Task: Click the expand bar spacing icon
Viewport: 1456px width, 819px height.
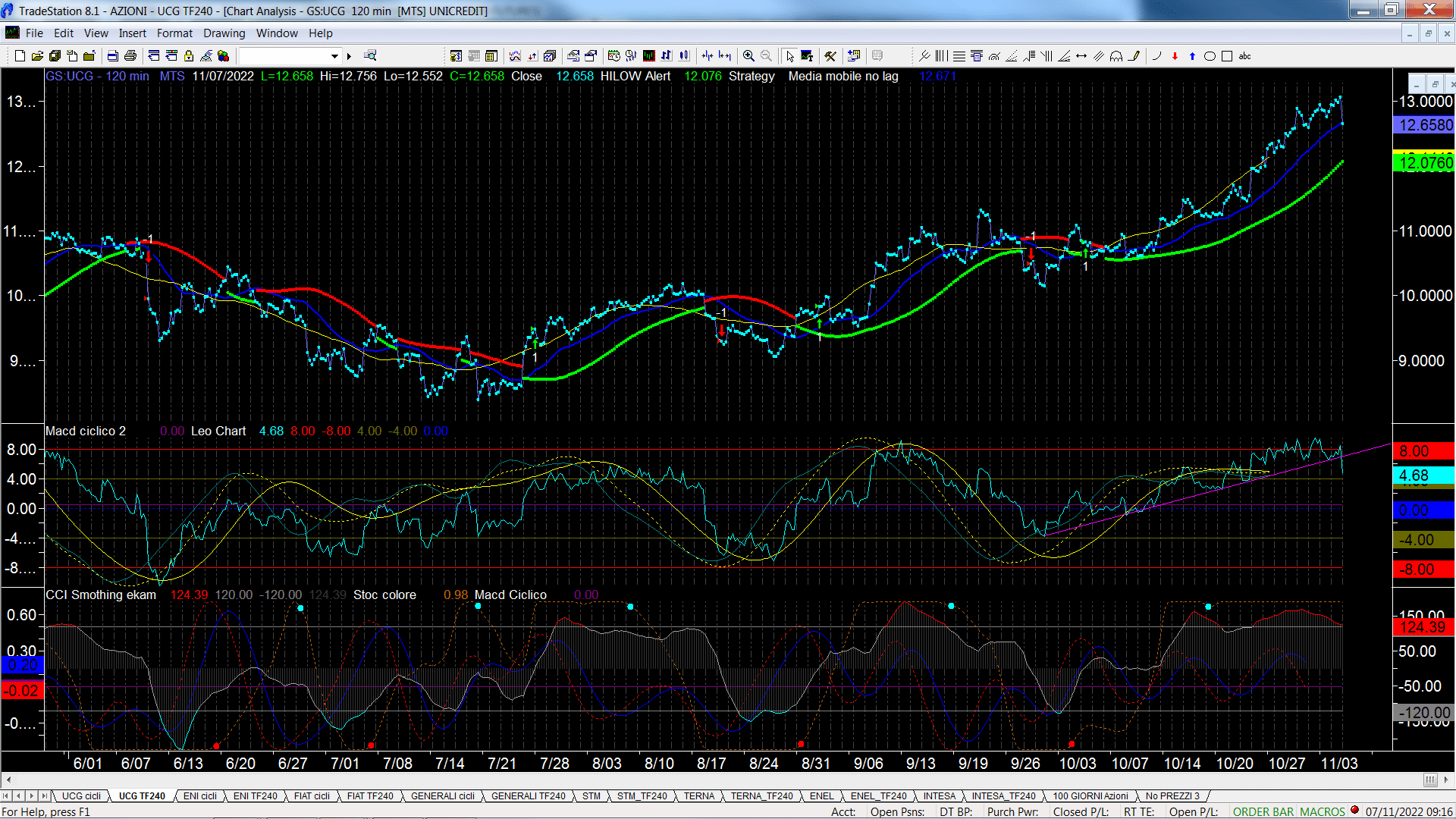Action: click(x=725, y=56)
